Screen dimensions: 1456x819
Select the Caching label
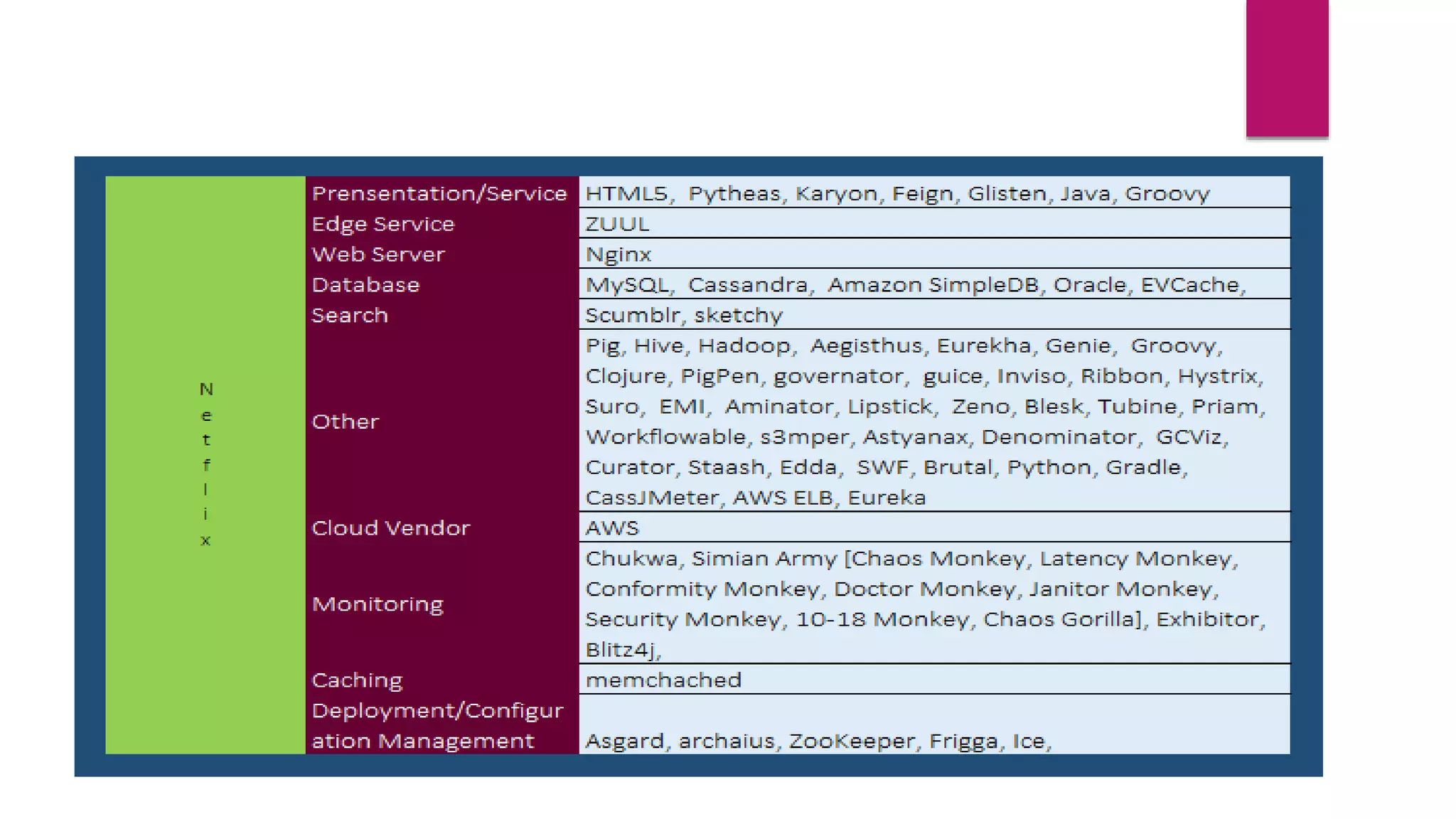pos(357,680)
